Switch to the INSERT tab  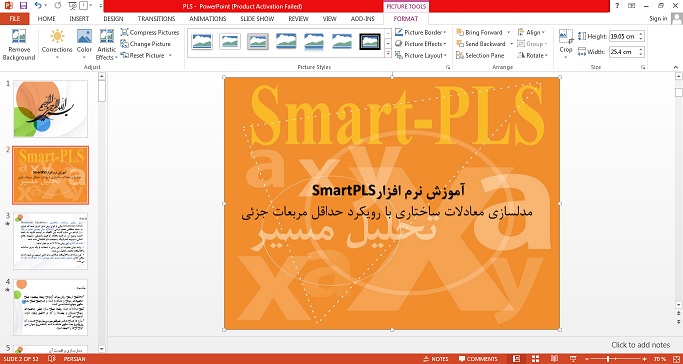pos(79,19)
